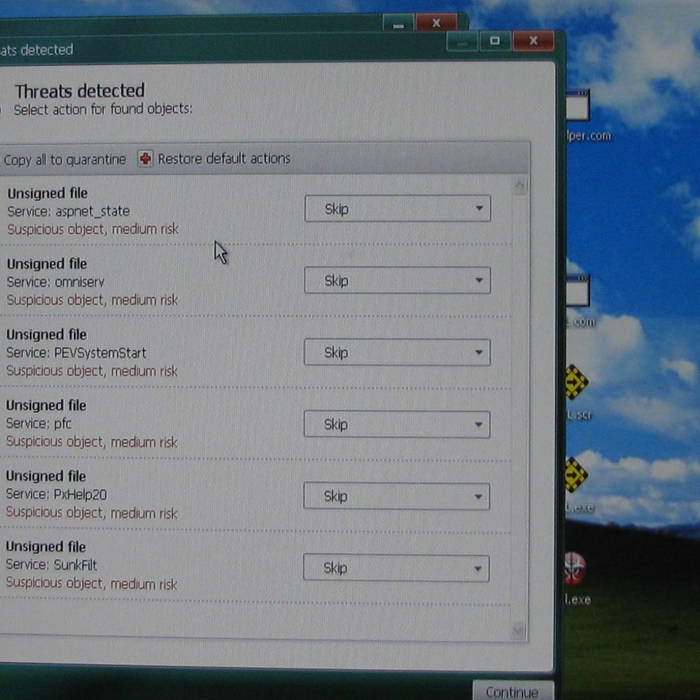Image resolution: width=700 pixels, height=700 pixels.
Task: Click the Continue button
Action: [512, 691]
